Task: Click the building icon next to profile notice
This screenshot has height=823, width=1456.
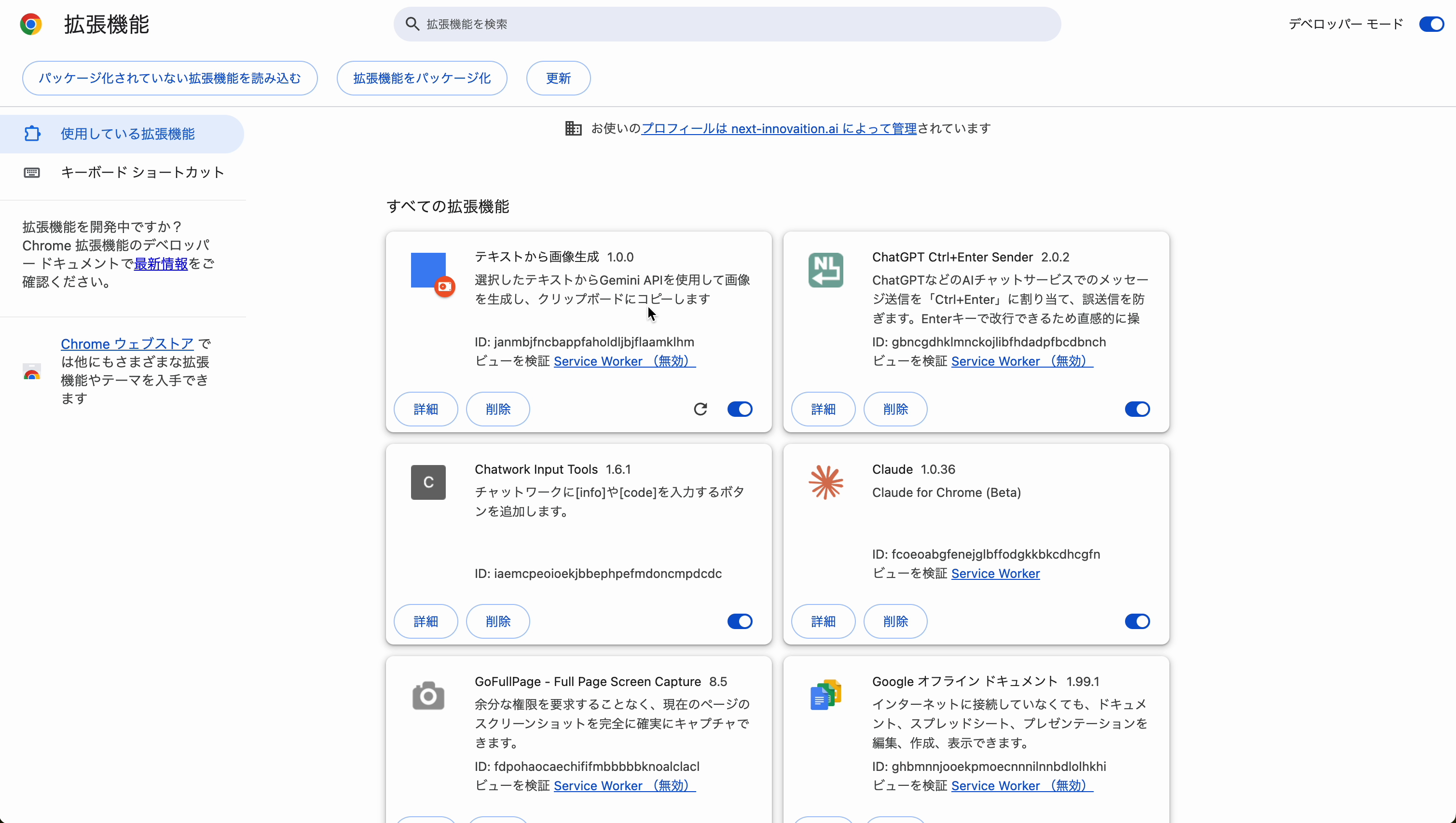Action: point(573,128)
